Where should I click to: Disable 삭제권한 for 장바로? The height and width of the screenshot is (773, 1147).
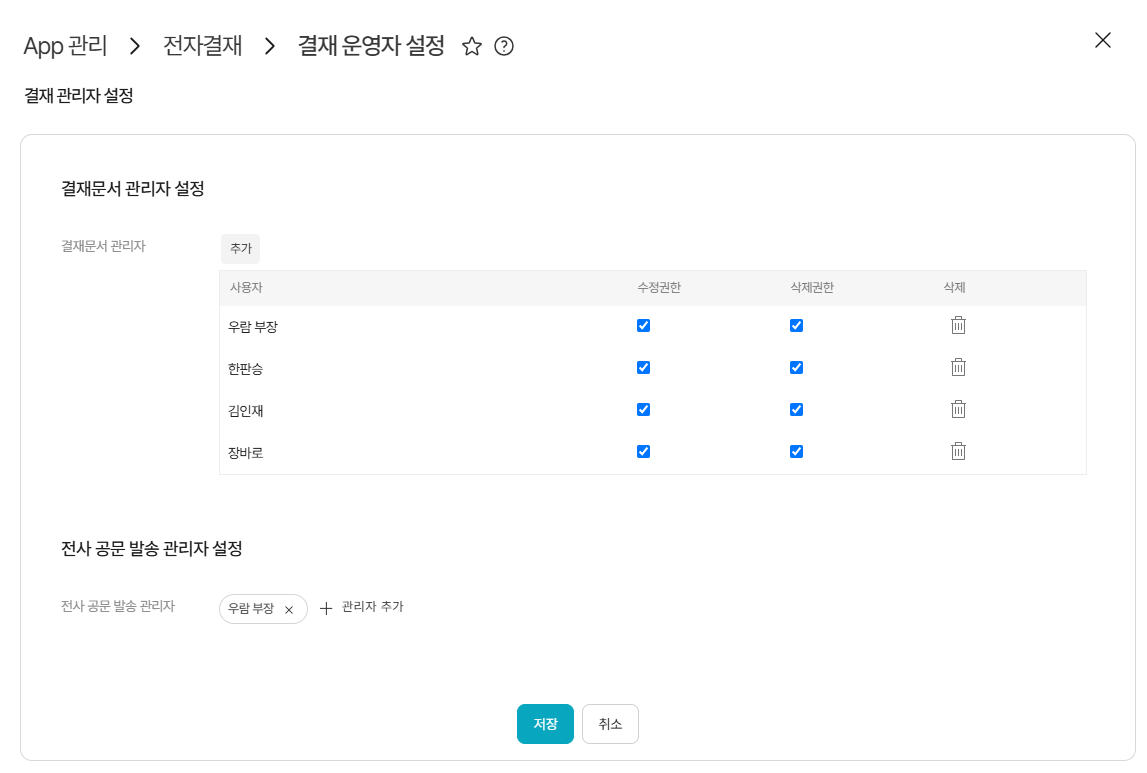pyautogui.click(x=796, y=452)
